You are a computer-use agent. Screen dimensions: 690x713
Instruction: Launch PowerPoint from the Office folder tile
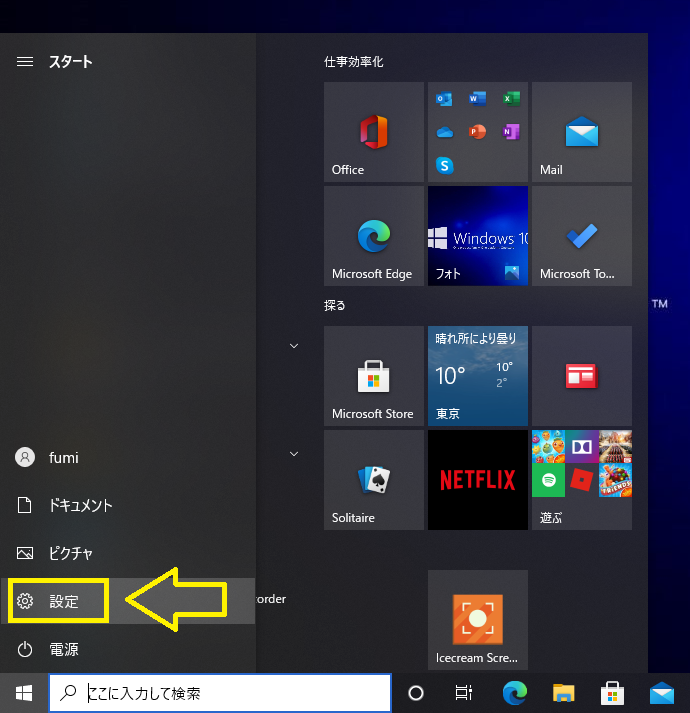tap(478, 132)
